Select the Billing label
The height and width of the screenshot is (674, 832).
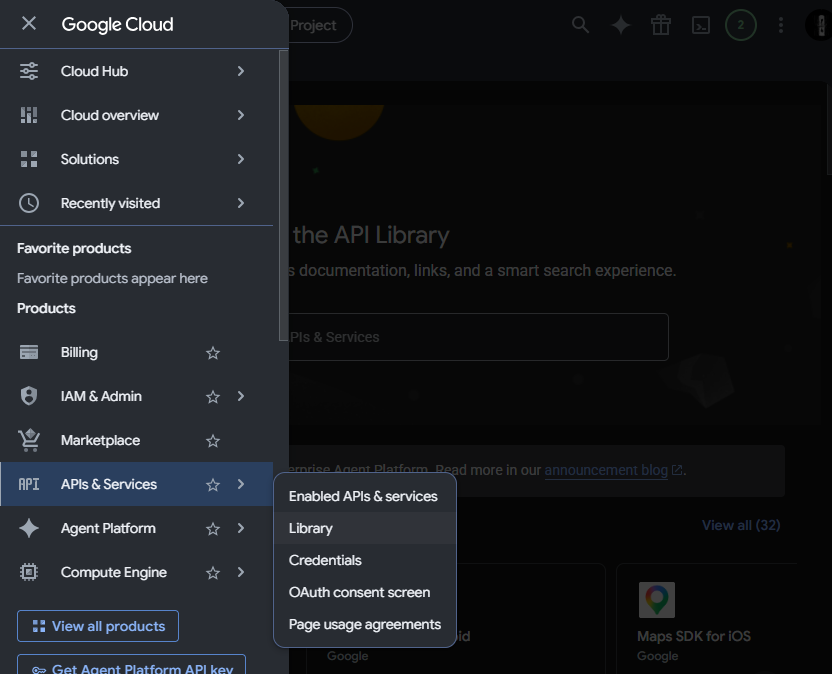coord(79,352)
